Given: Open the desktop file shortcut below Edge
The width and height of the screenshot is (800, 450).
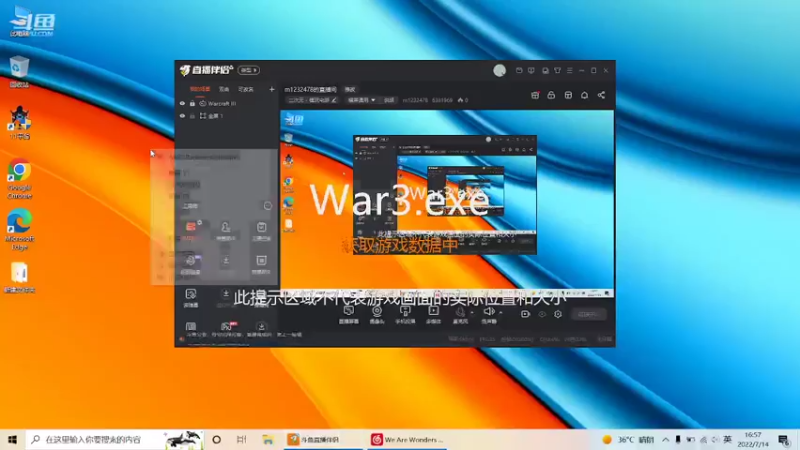Looking at the screenshot, I should pyautogui.click(x=19, y=278).
